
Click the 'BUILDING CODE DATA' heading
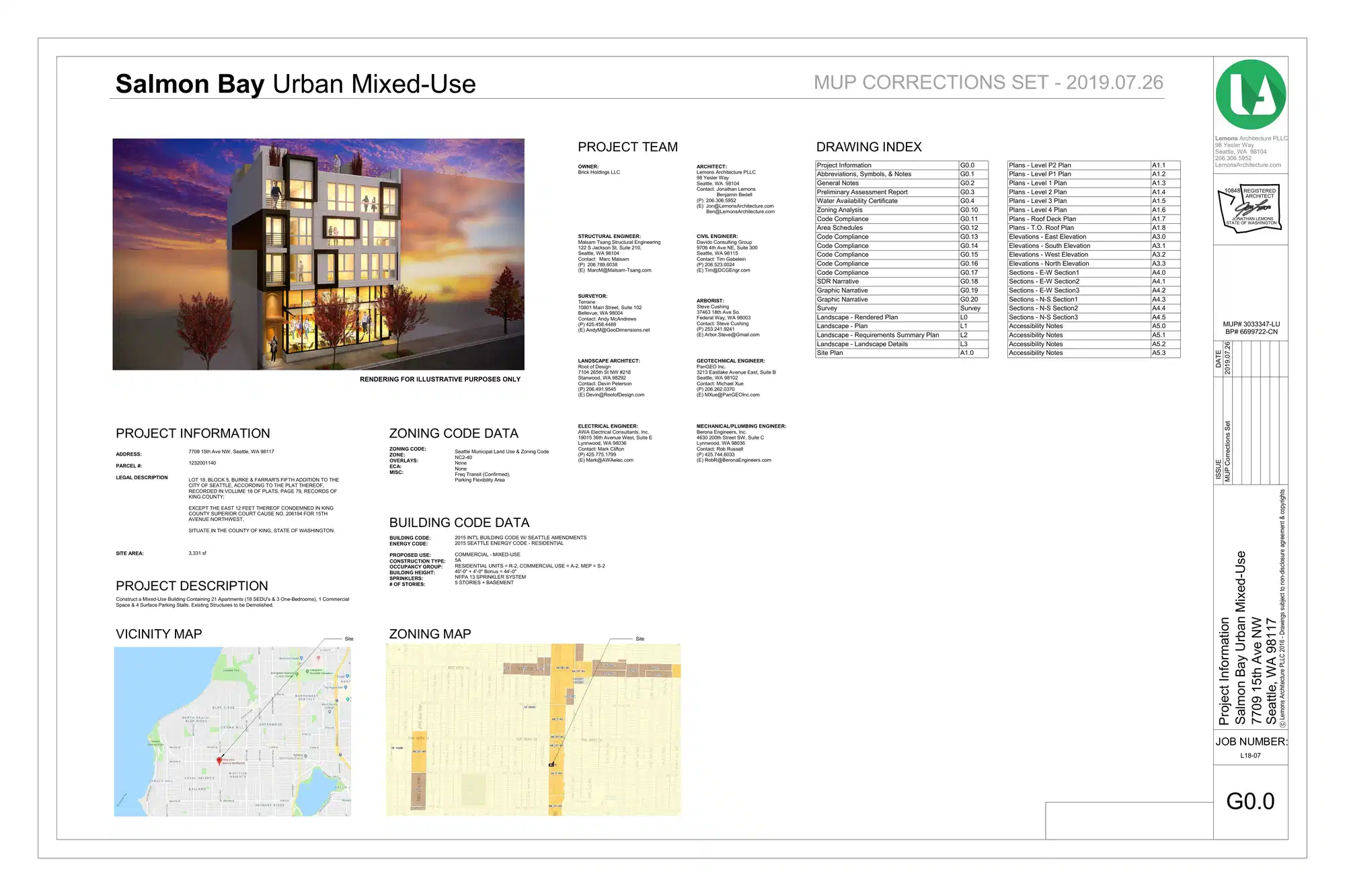(x=459, y=523)
